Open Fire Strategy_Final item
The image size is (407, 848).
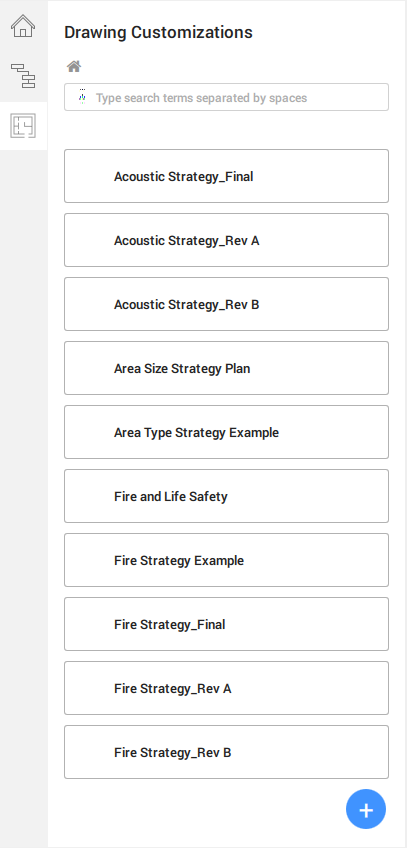tap(226, 624)
